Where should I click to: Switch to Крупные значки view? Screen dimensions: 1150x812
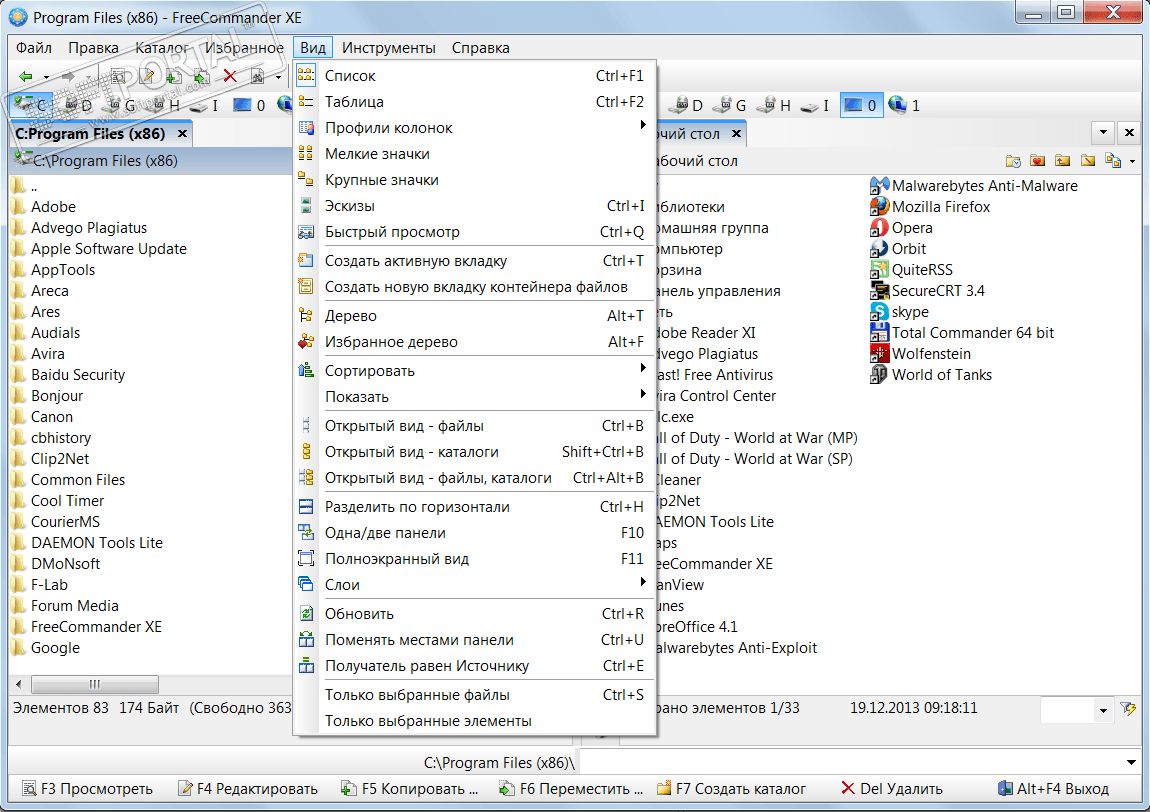pyautogui.click(x=474, y=180)
